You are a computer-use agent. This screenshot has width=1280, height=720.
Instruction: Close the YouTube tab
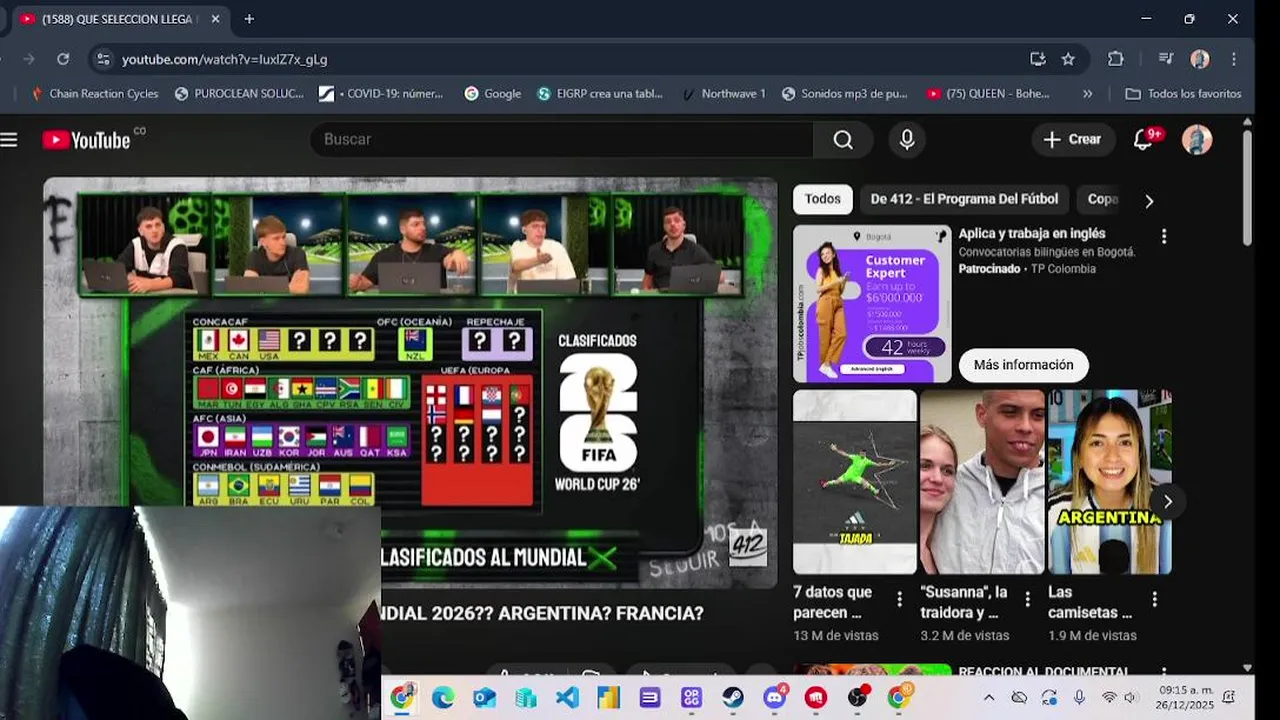click(x=215, y=19)
